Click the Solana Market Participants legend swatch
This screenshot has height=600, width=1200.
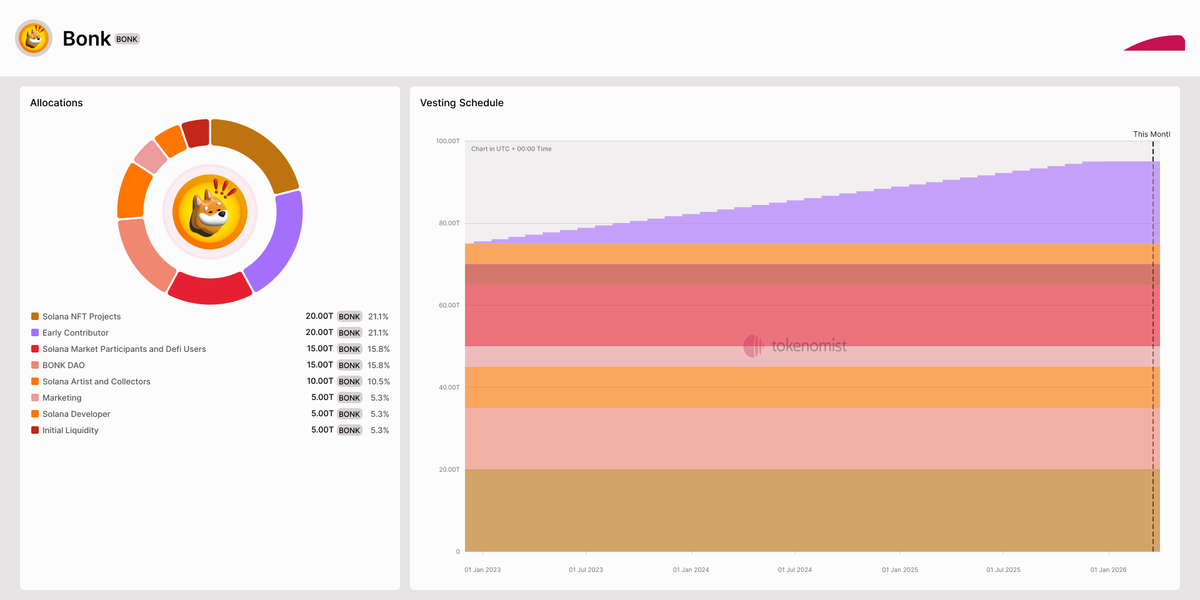(35, 349)
